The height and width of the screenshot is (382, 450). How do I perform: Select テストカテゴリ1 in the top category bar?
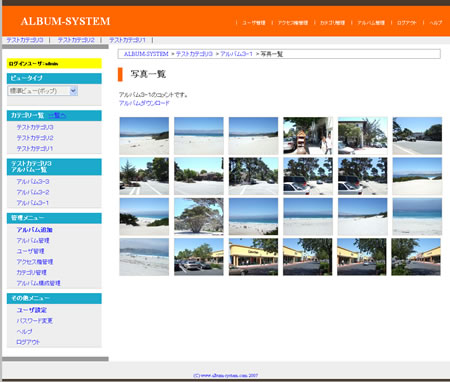coord(127,40)
